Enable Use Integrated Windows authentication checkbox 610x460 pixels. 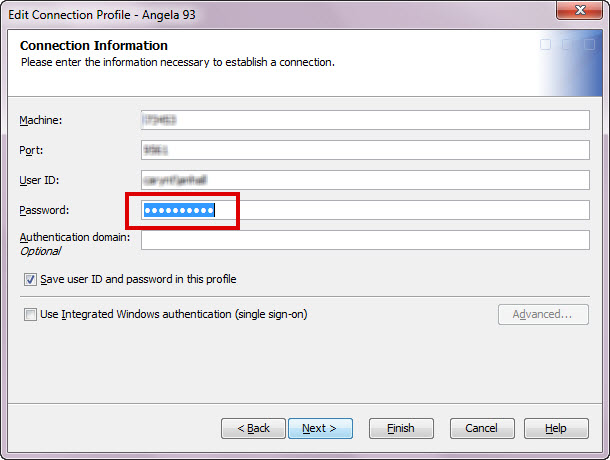coord(30,314)
